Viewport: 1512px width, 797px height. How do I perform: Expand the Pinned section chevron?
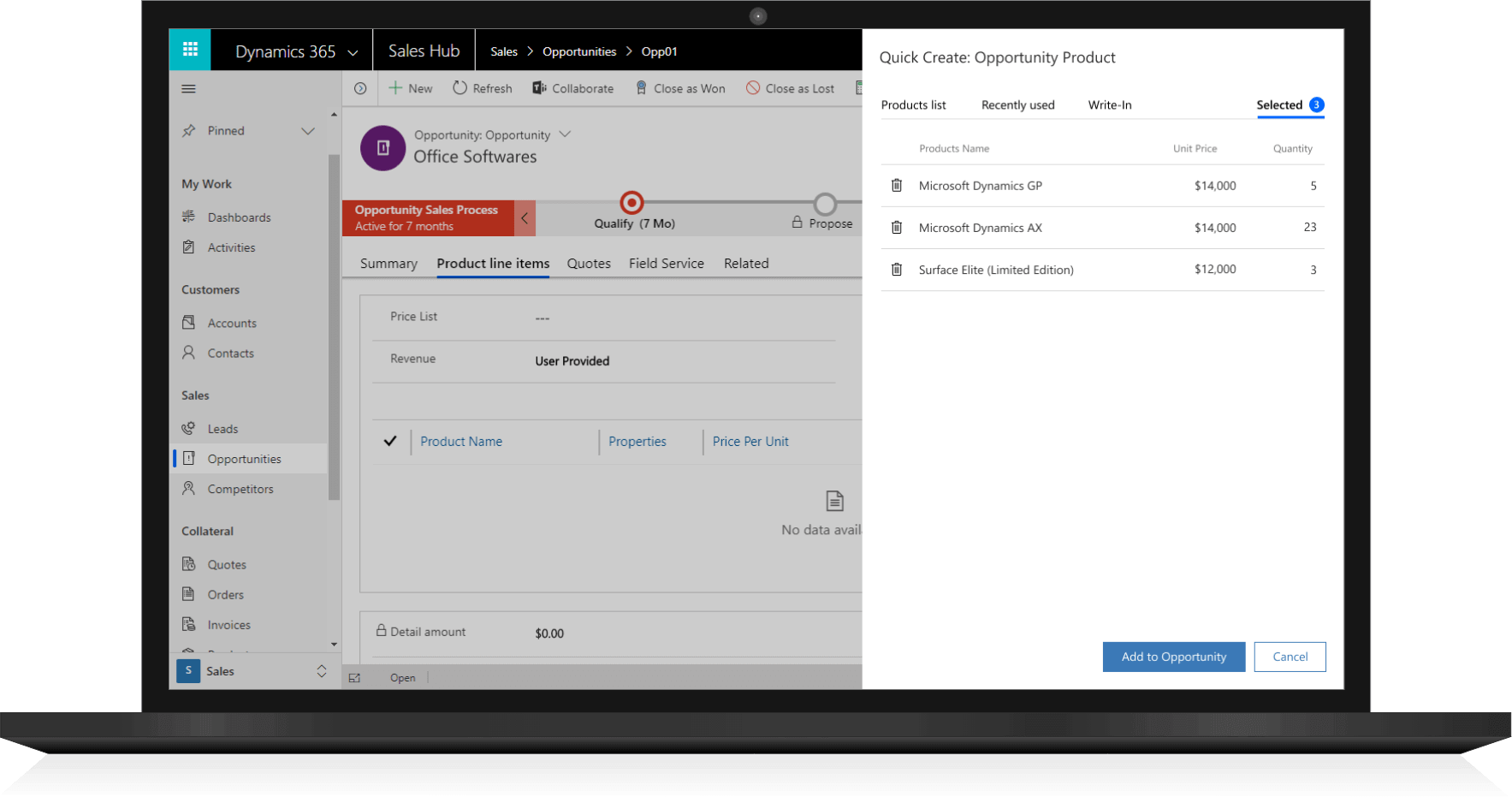(308, 131)
